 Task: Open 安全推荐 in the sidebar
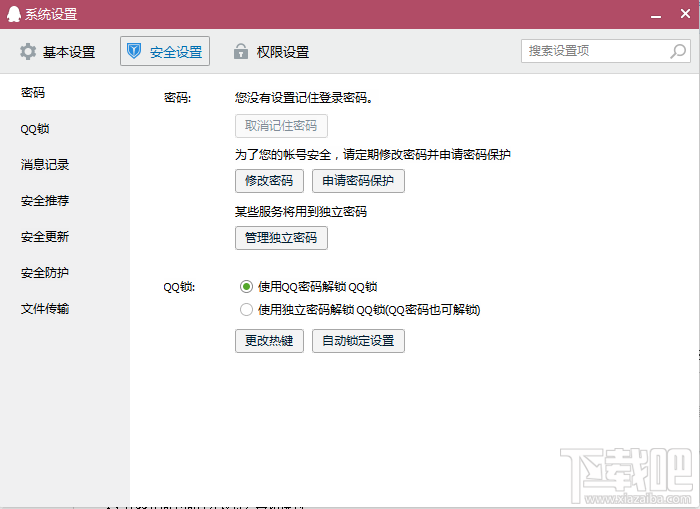pyautogui.click(x=65, y=201)
